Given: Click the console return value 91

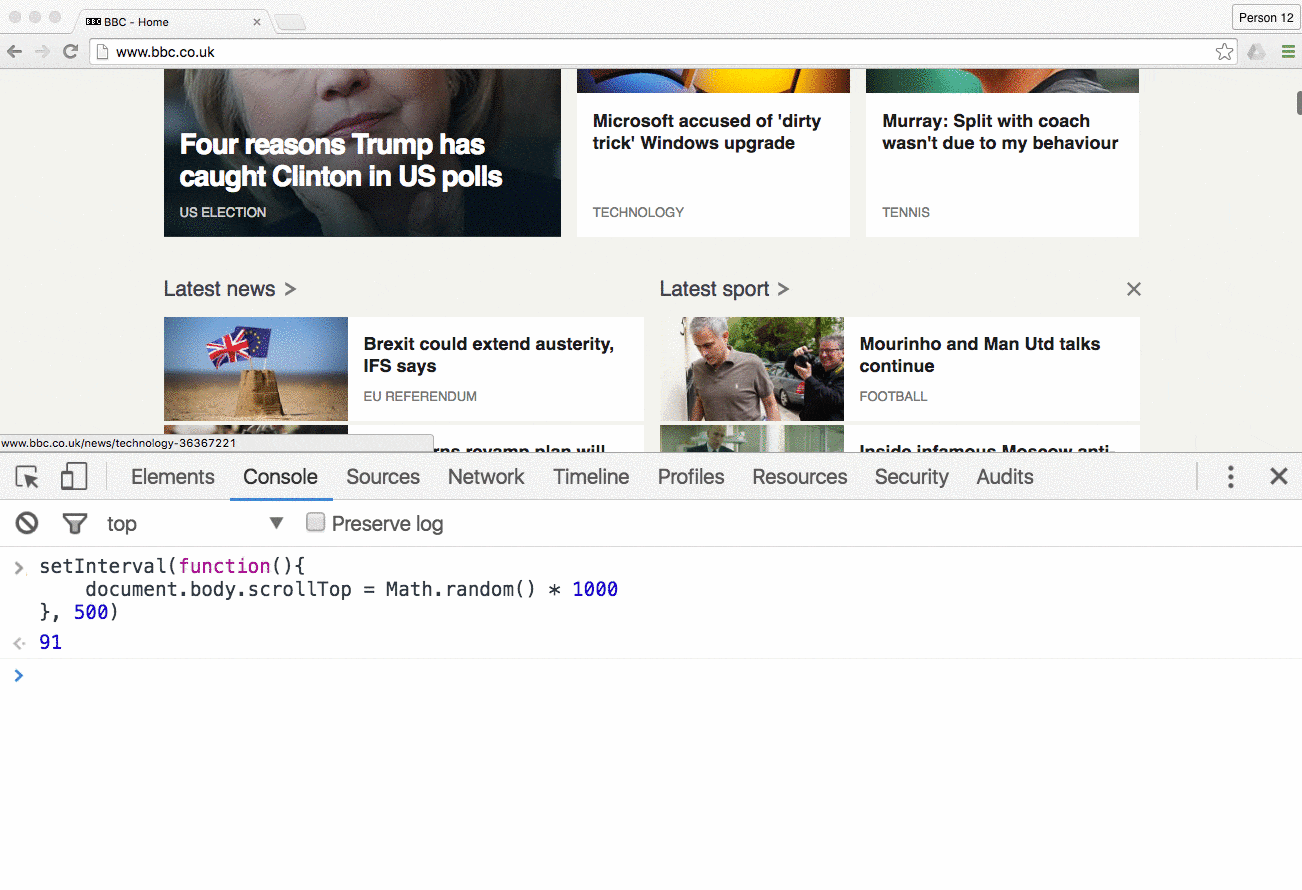Looking at the screenshot, I should click(50, 642).
